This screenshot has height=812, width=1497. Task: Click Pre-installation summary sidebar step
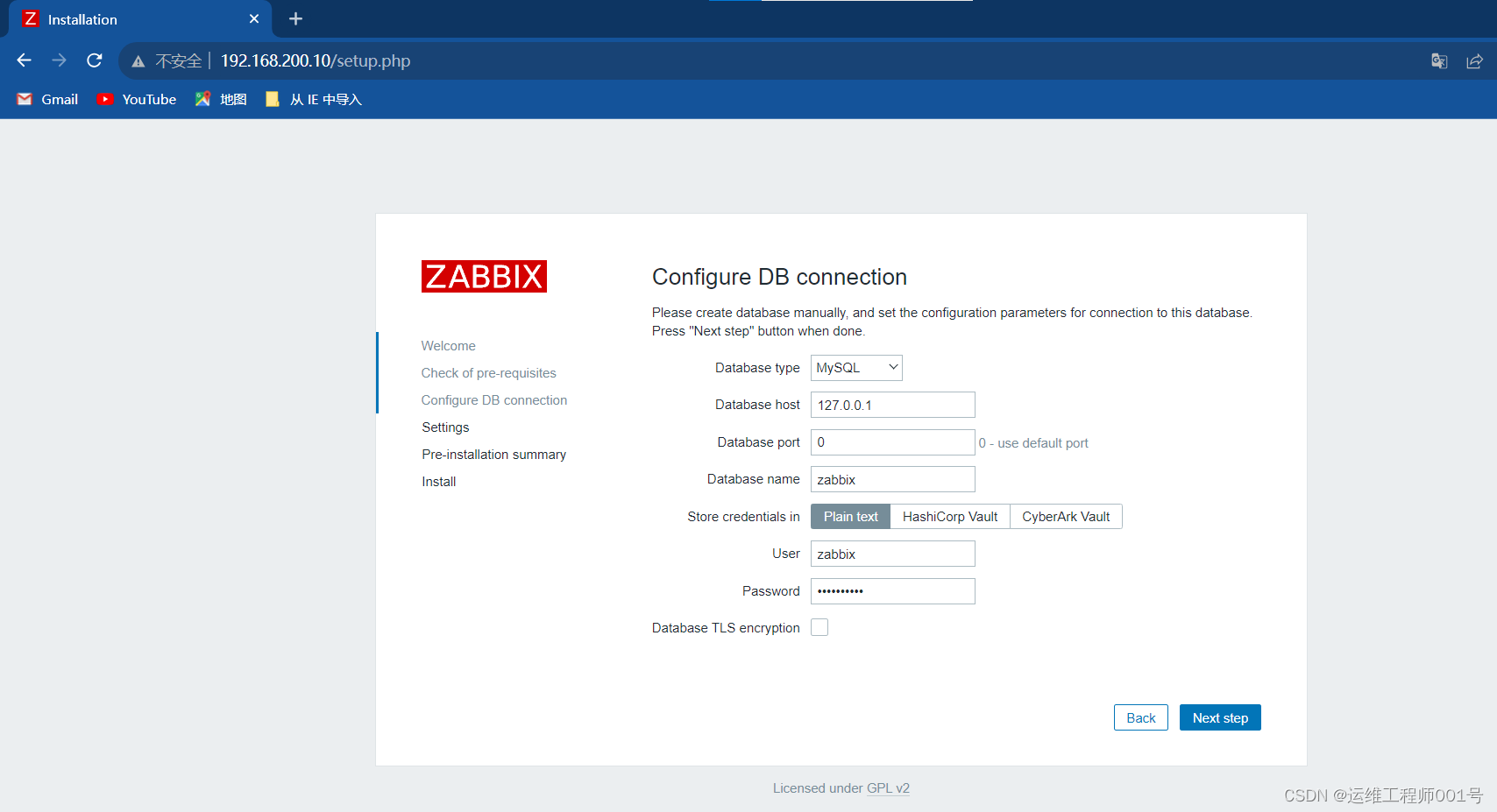click(x=493, y=455)
